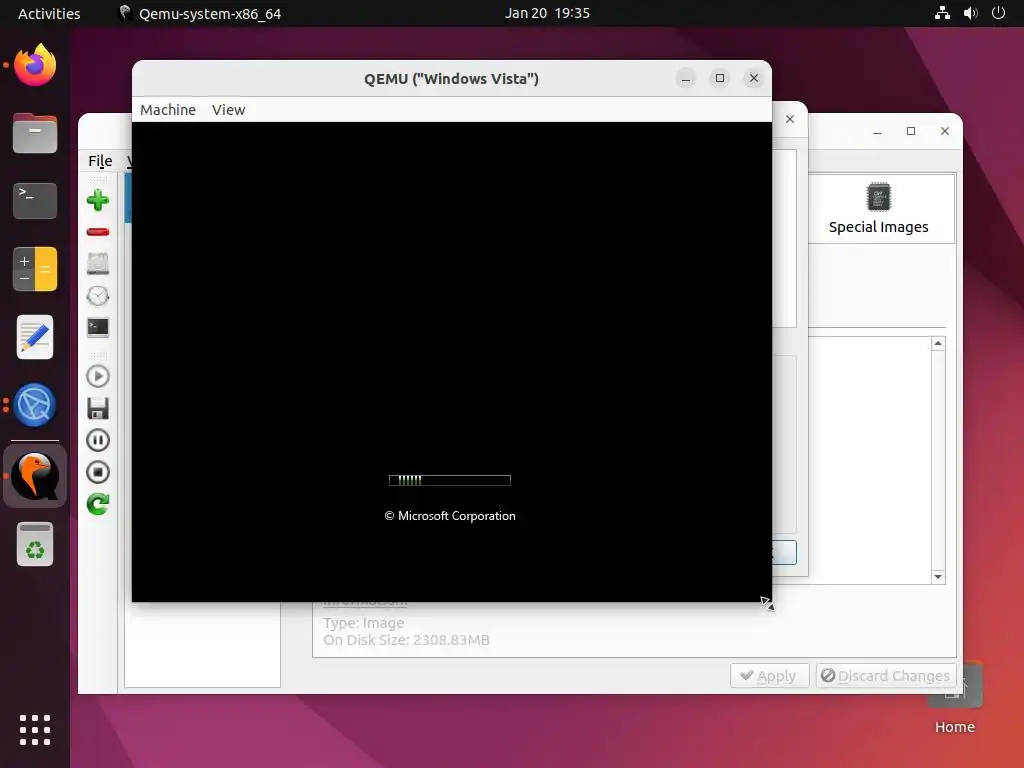This screenshot has width=1024, height=768.
Task: Click the green plus add VM icon
Action: pyautogui.click(x=98, y=200)
